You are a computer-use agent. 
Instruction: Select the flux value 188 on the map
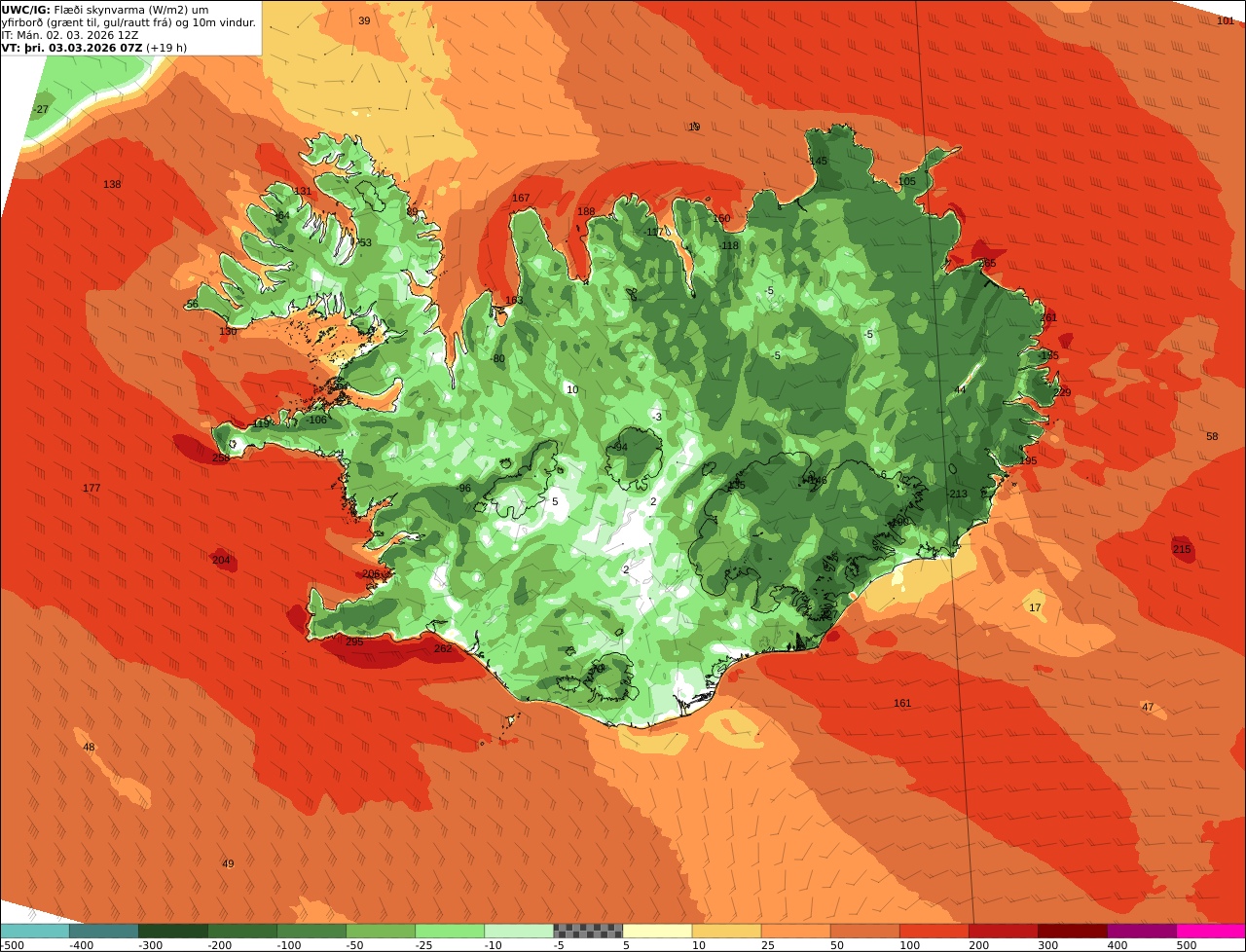pos(586,211)
